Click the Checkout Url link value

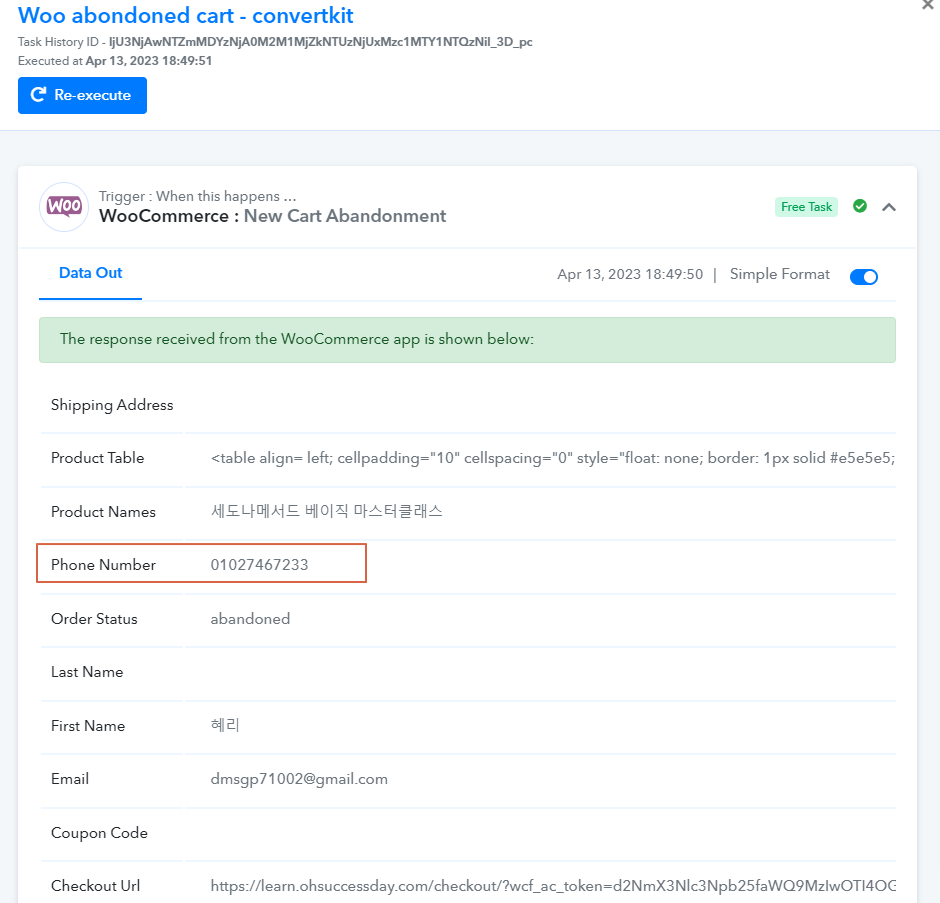click(553, 886)
